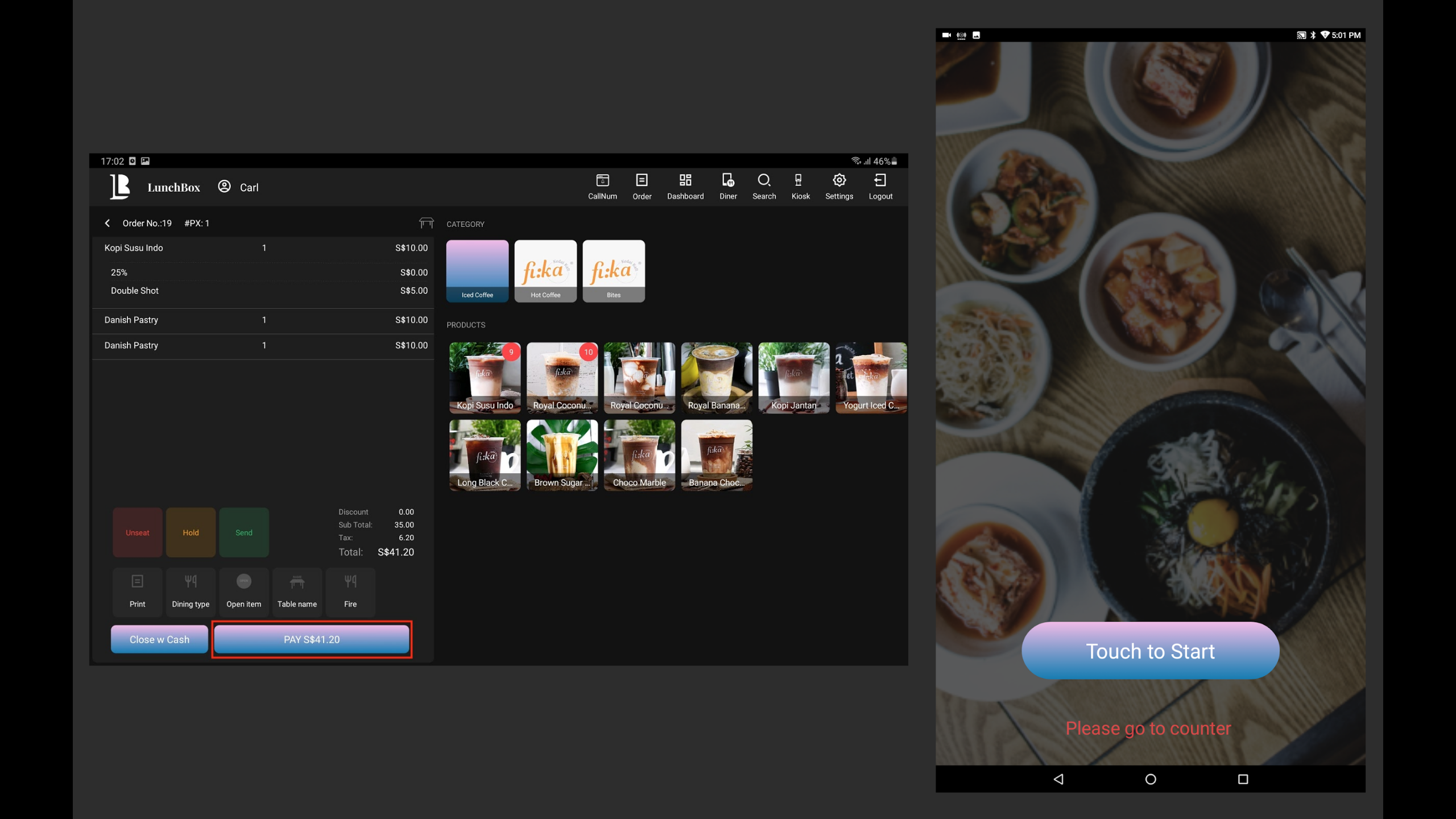Tap the Hold button

pos(191,532)
